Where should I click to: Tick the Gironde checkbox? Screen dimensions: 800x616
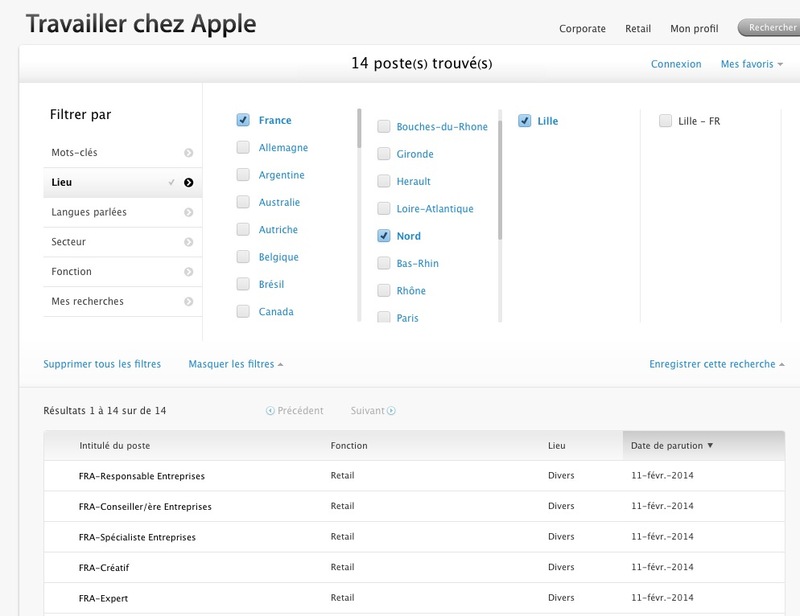tap(384, 154)
